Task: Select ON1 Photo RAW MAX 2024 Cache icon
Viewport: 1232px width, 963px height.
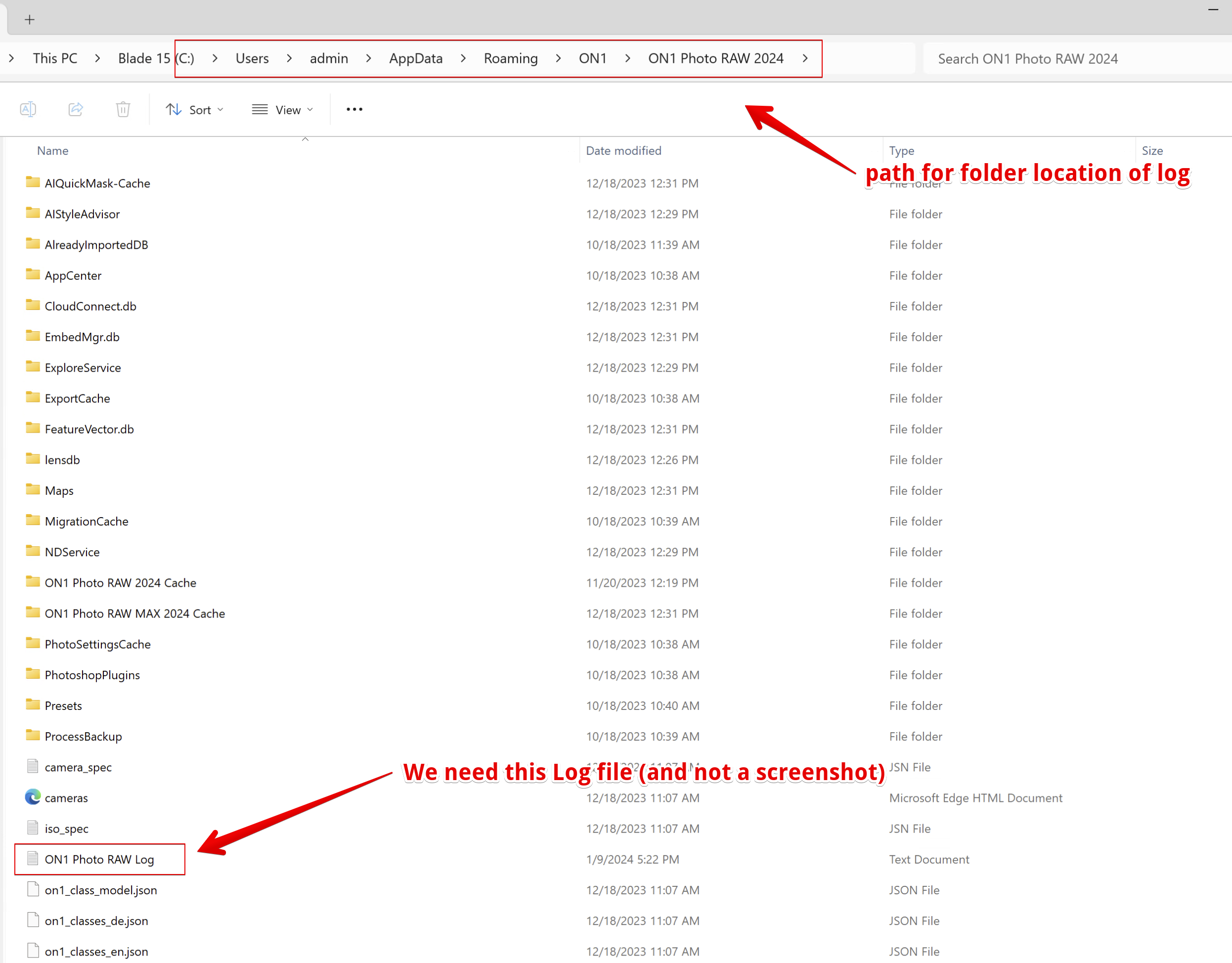Action: 33,613
